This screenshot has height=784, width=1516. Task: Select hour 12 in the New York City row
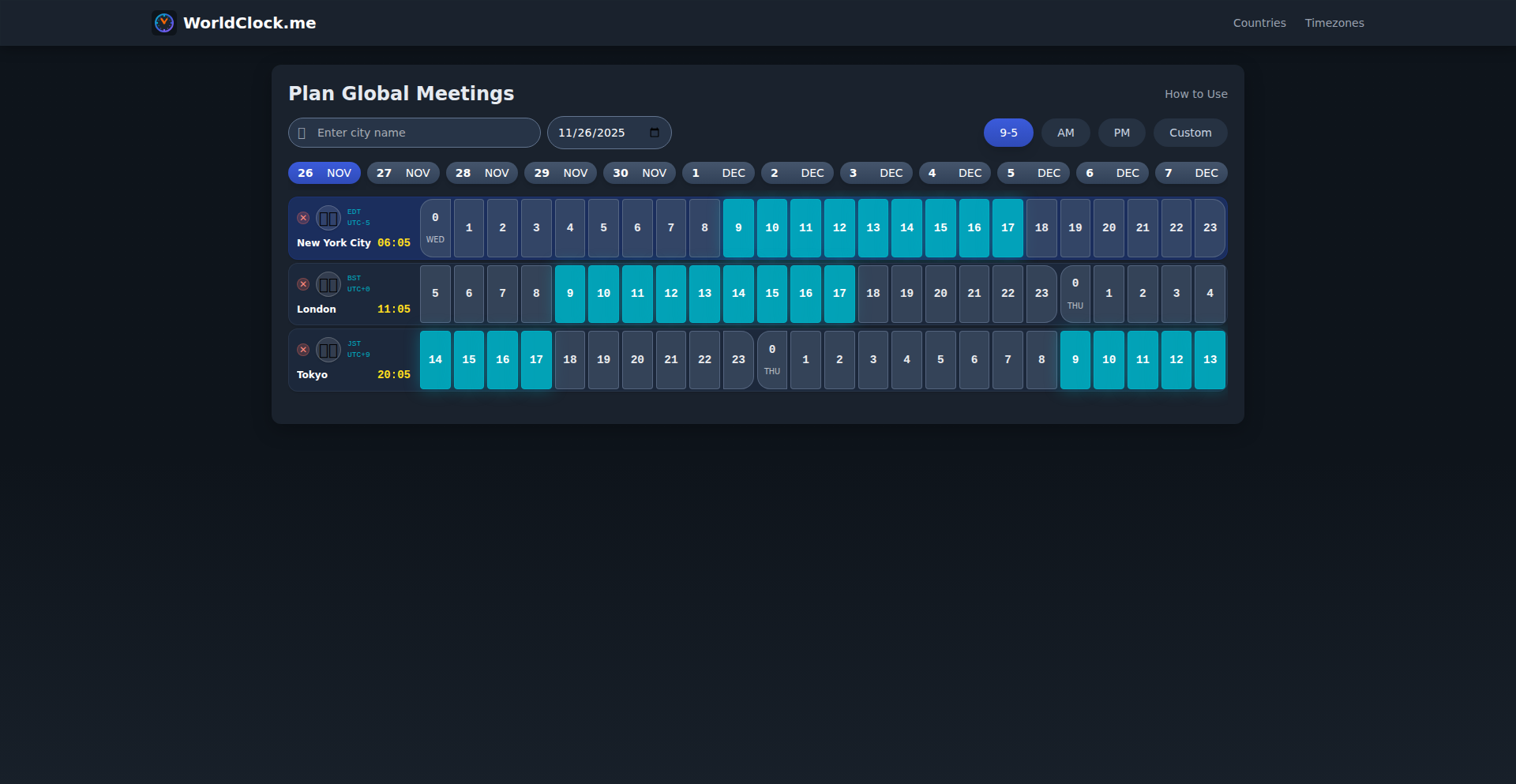[x=839, y=227]
